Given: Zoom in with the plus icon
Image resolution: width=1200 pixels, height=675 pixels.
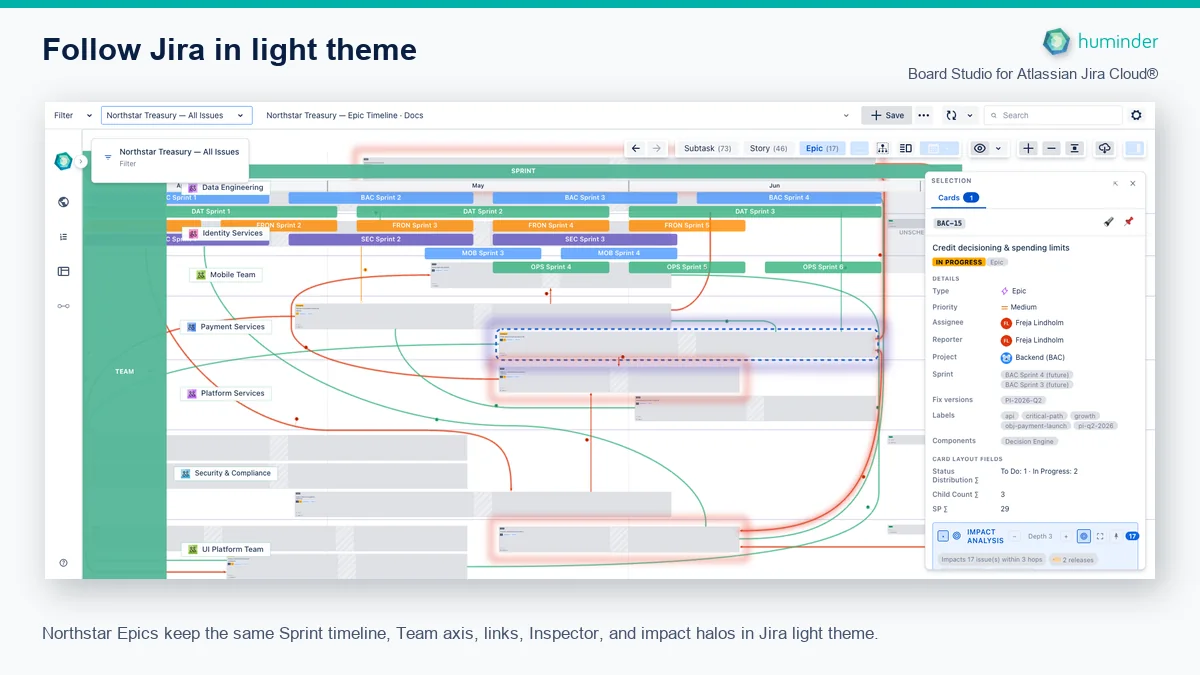Looking at the screenshot, I should [1028, 148].
